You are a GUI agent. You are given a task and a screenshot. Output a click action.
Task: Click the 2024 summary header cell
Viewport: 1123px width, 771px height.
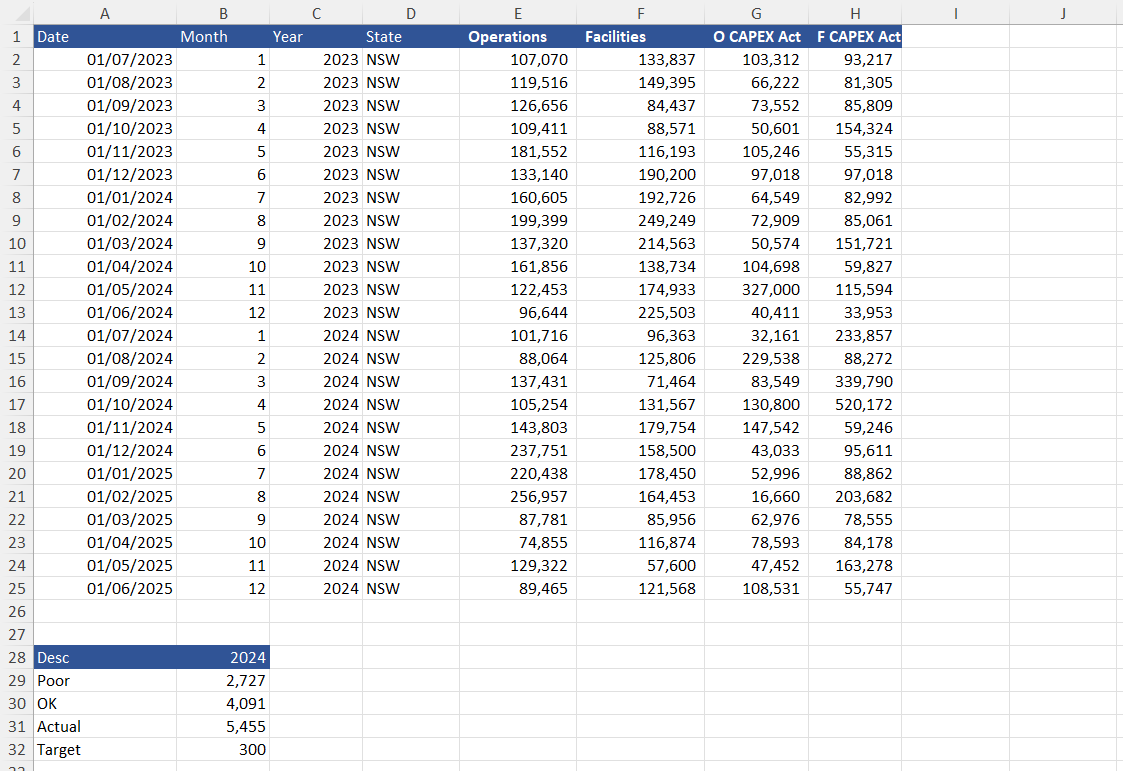[223, 658]
